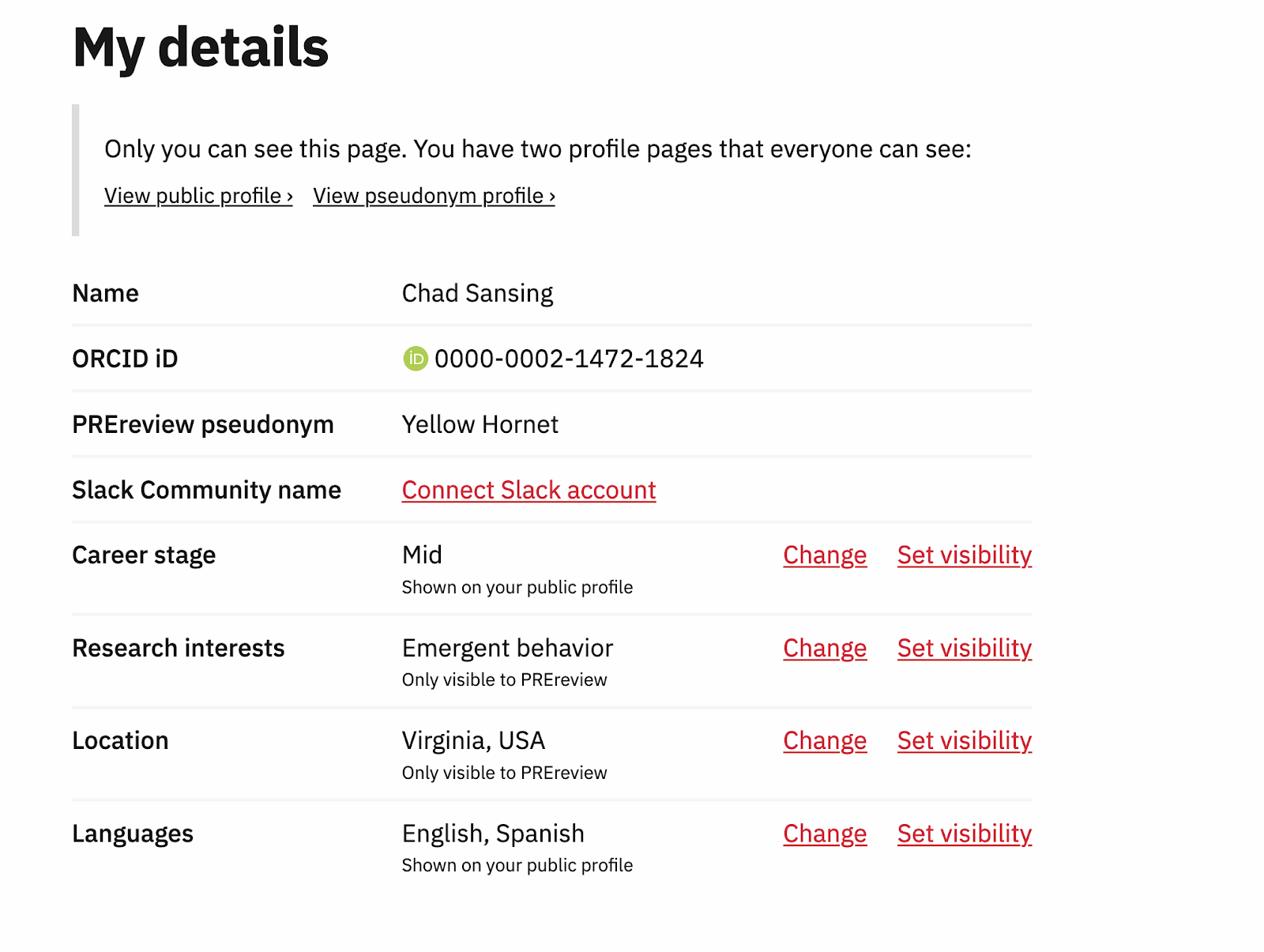Set visibility for Location
Viewport: 1264px width, 952px height.
coord(964,741)
